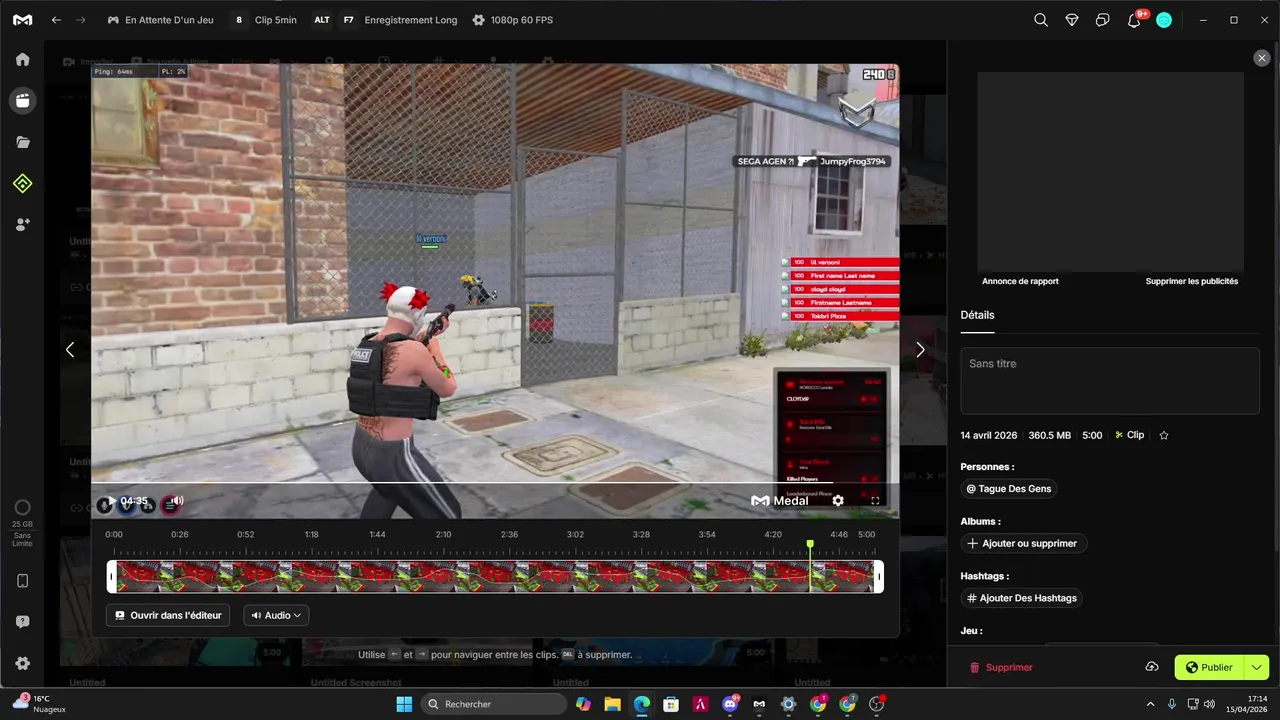Screen dimensions: 1280x720
Task: Open the notifications bell
Action: point(1134,20)
